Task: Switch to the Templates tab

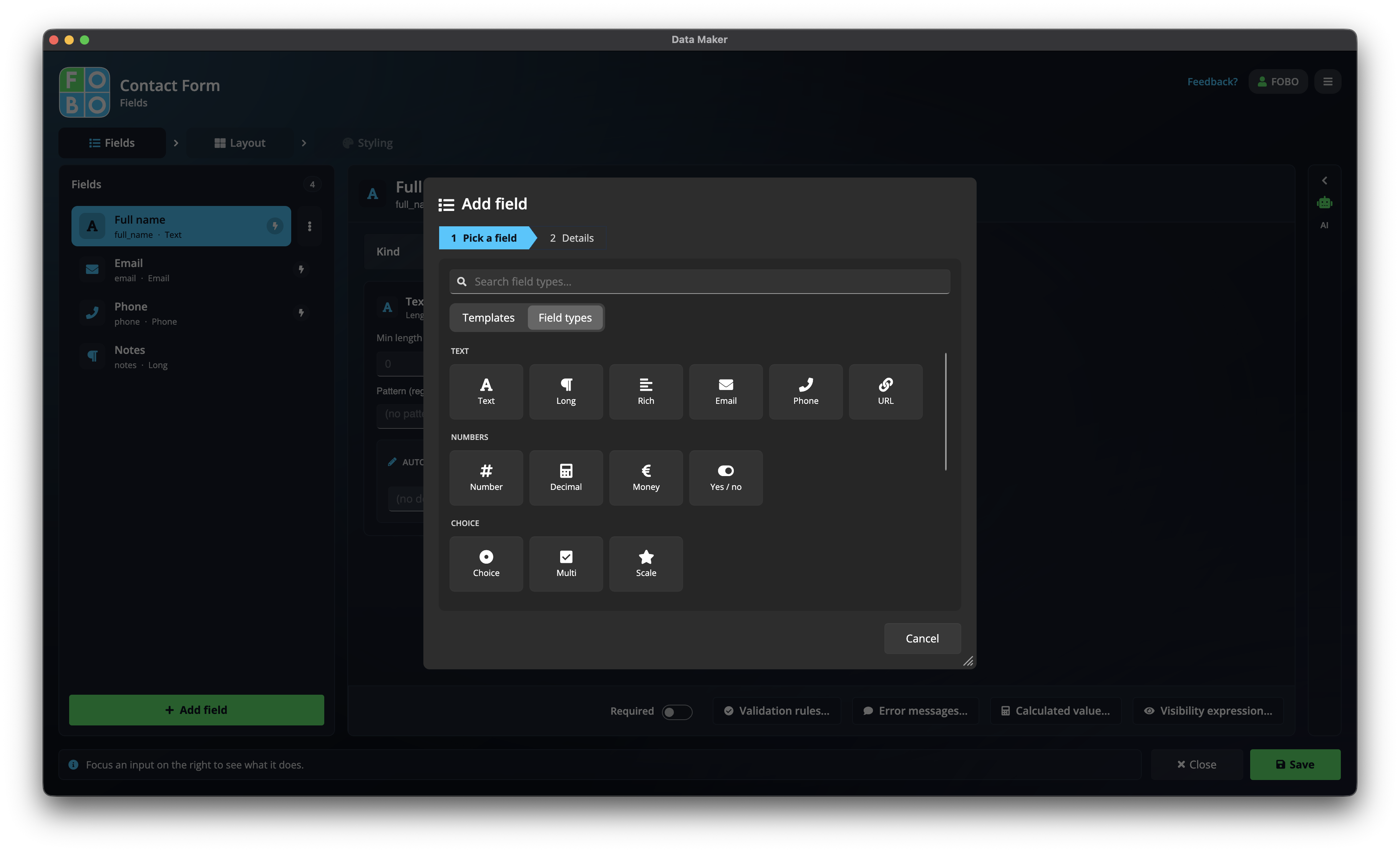Action: coord(488,318)
